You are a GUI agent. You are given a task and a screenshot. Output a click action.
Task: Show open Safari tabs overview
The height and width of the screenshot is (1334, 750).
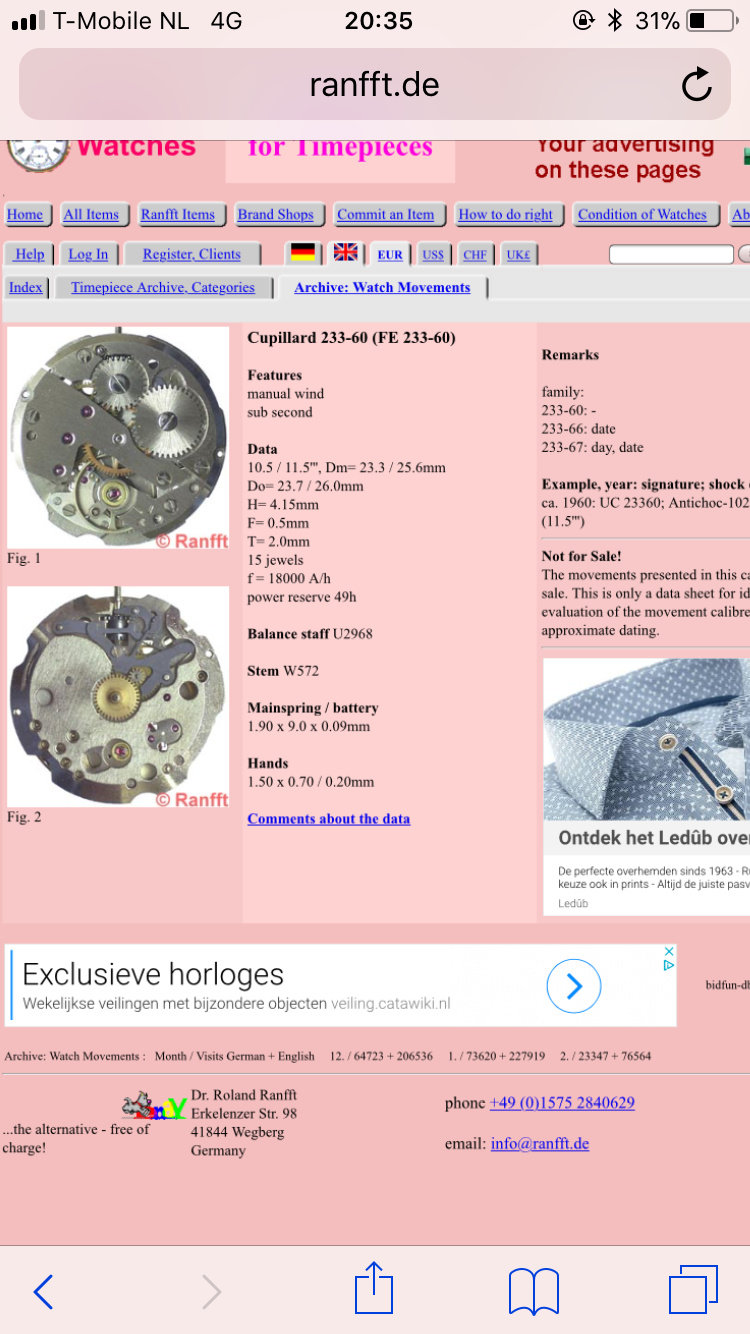click(693, 1290)
